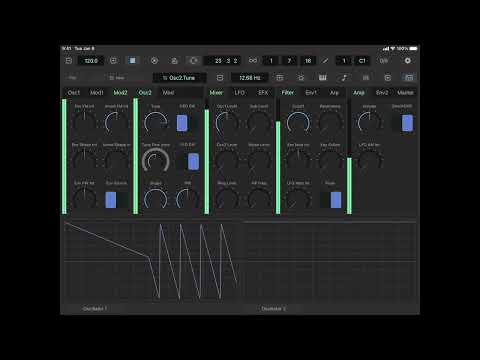Select the Amp tab
The height and width of the screenshot is (360, 480).
tap(359, 92)
